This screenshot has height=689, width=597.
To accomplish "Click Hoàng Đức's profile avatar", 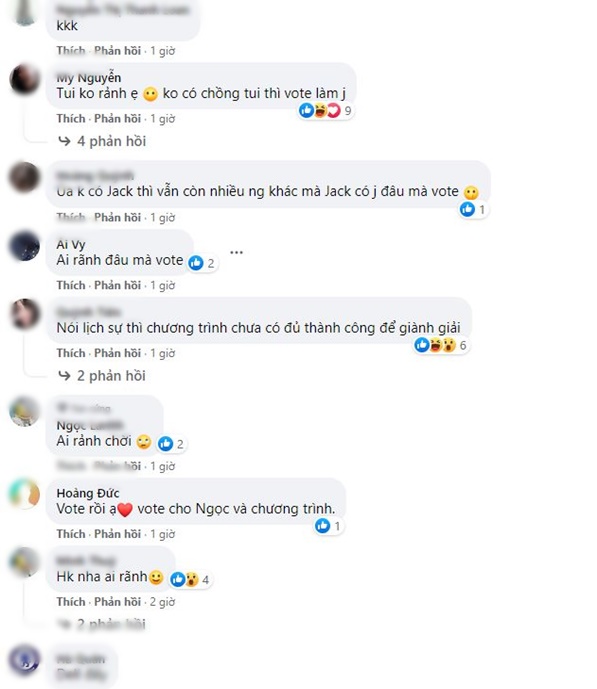I will coord(25,494).
